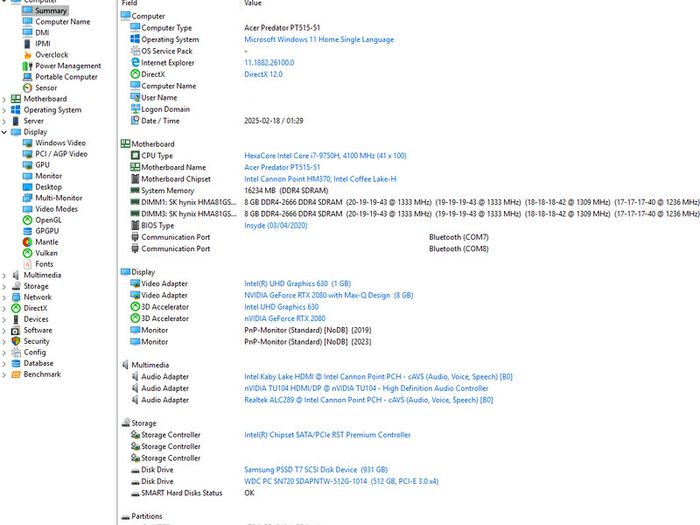700x525 pixels.
Task: Expand the Network tree node
Action: pos(4,297)
